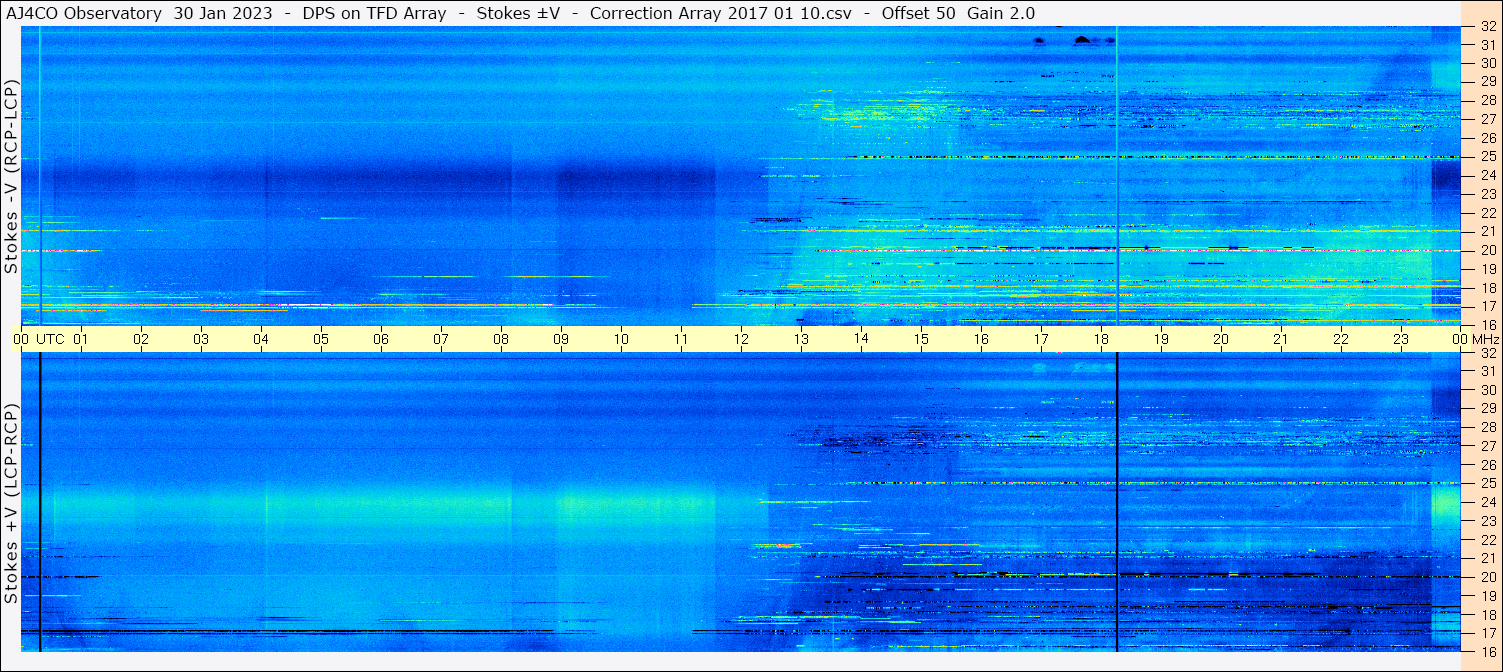Click 25 MHz tick of upper Stokes -V panel
This screenshot has height=672, width=1503.
pyautogui.click(x=1487, y=156)
